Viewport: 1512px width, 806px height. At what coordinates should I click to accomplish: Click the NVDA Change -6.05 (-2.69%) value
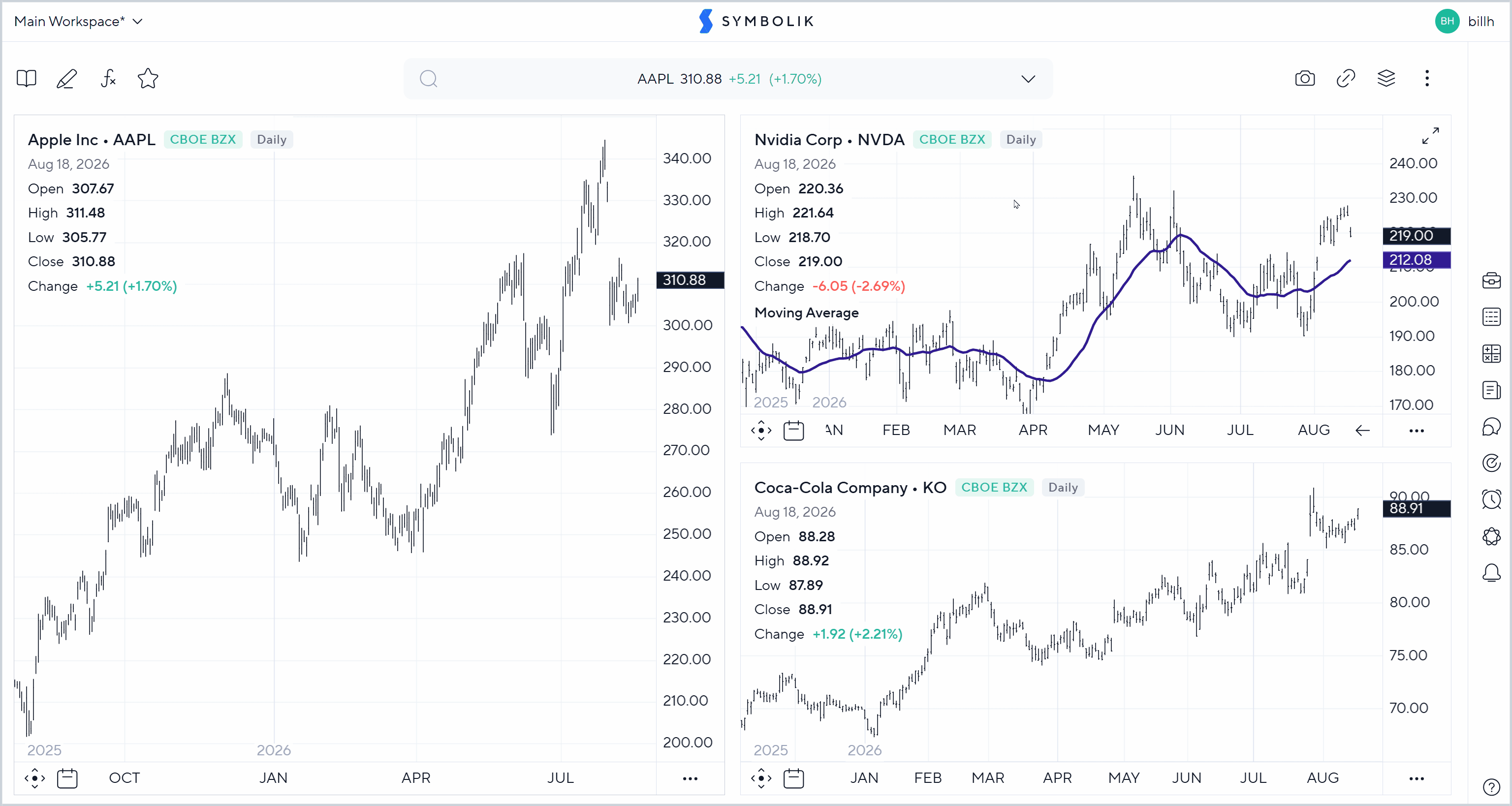pyautogui.click(x=859, y=286)
